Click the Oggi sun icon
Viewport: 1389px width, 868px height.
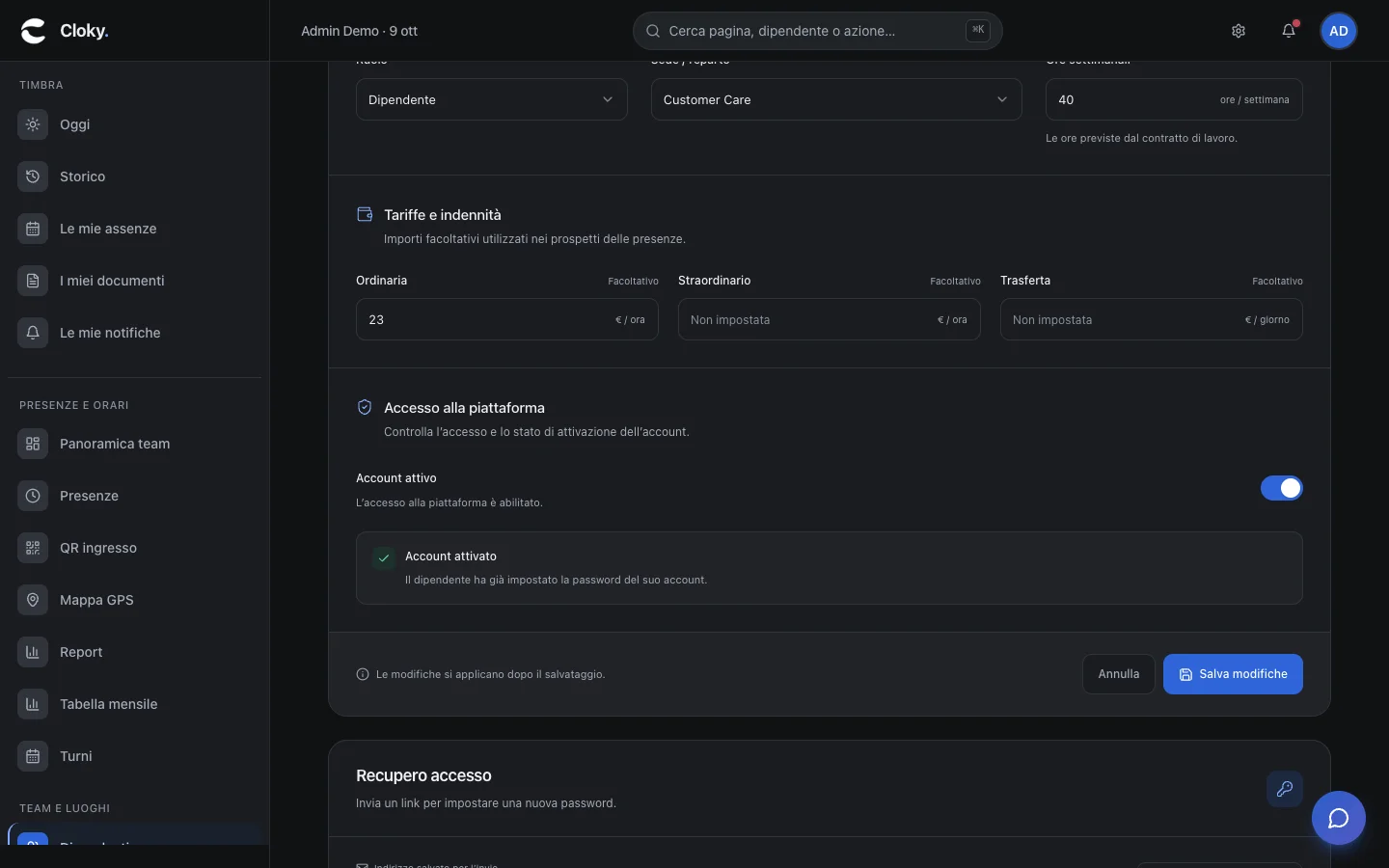[33, 124]
